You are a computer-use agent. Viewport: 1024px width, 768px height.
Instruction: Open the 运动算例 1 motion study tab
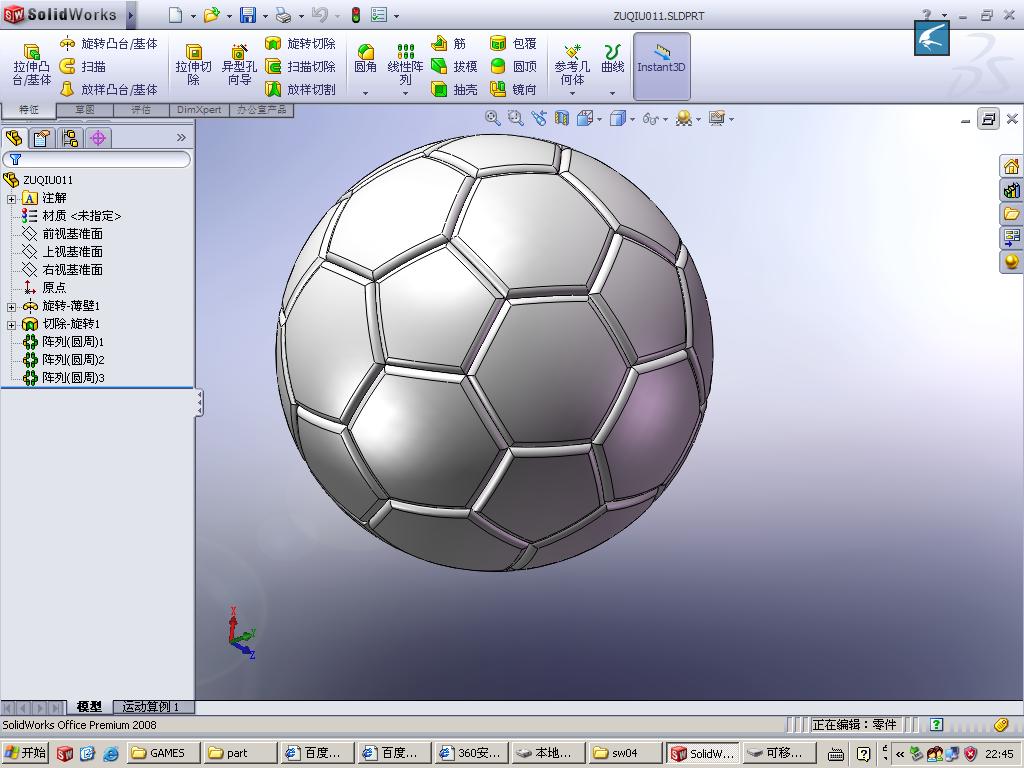[151, 707]
